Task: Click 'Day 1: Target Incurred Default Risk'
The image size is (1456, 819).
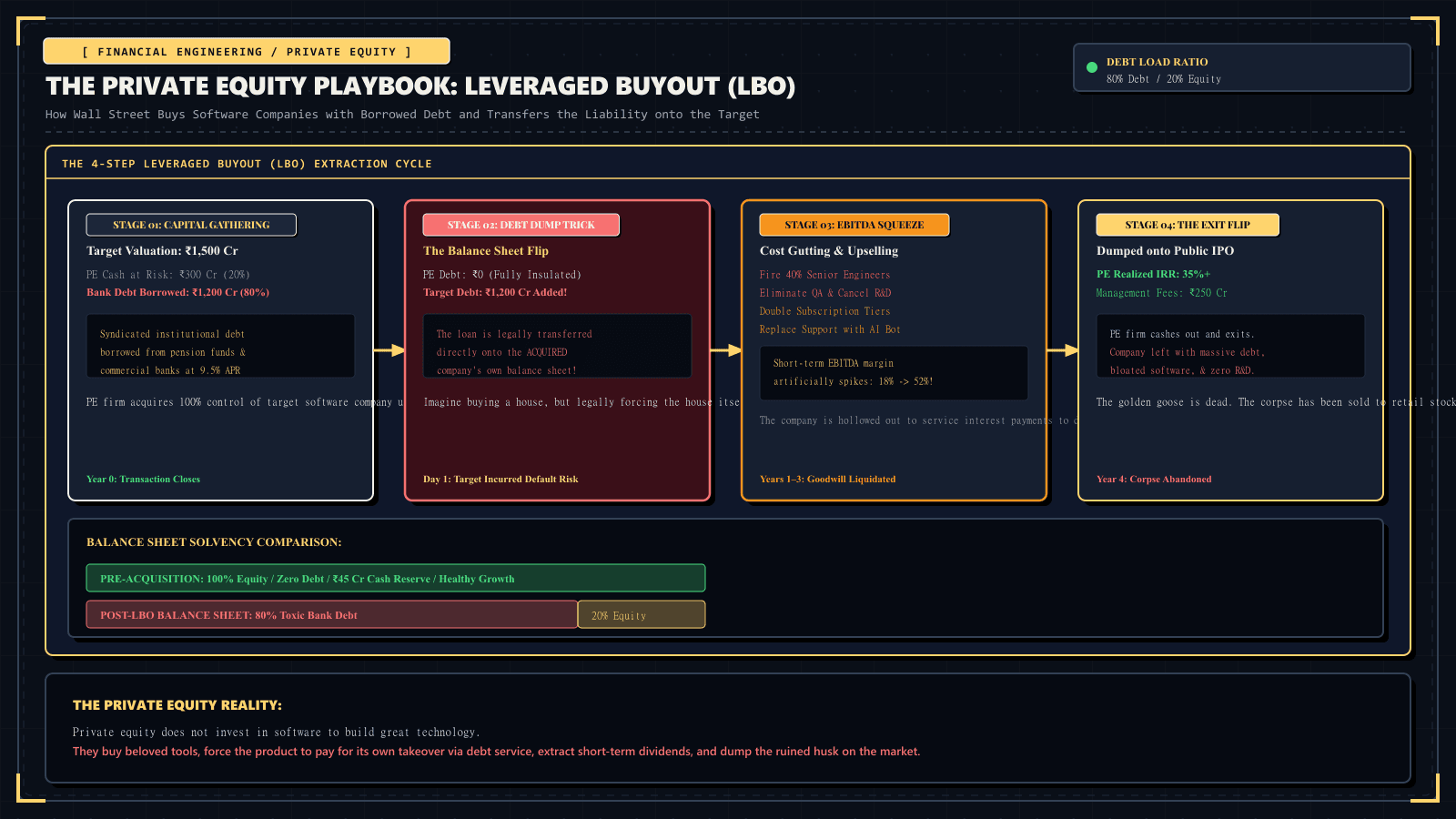Action: (500, 480)
